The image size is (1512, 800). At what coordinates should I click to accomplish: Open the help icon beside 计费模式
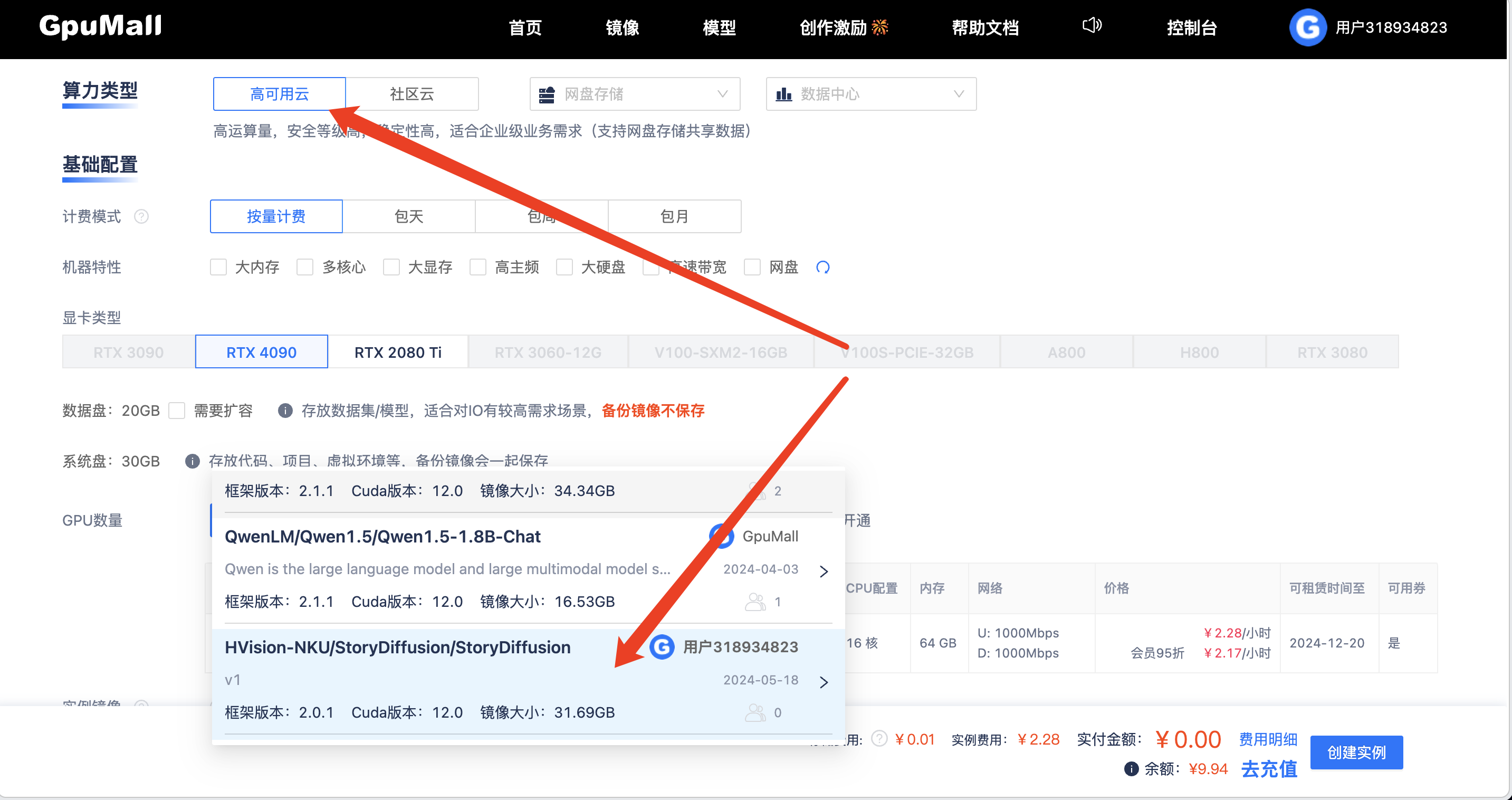141,216
